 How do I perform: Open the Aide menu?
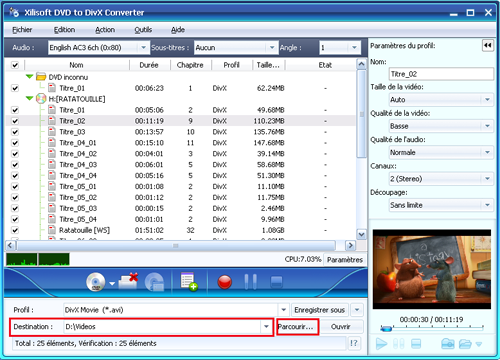coord(178,30)
